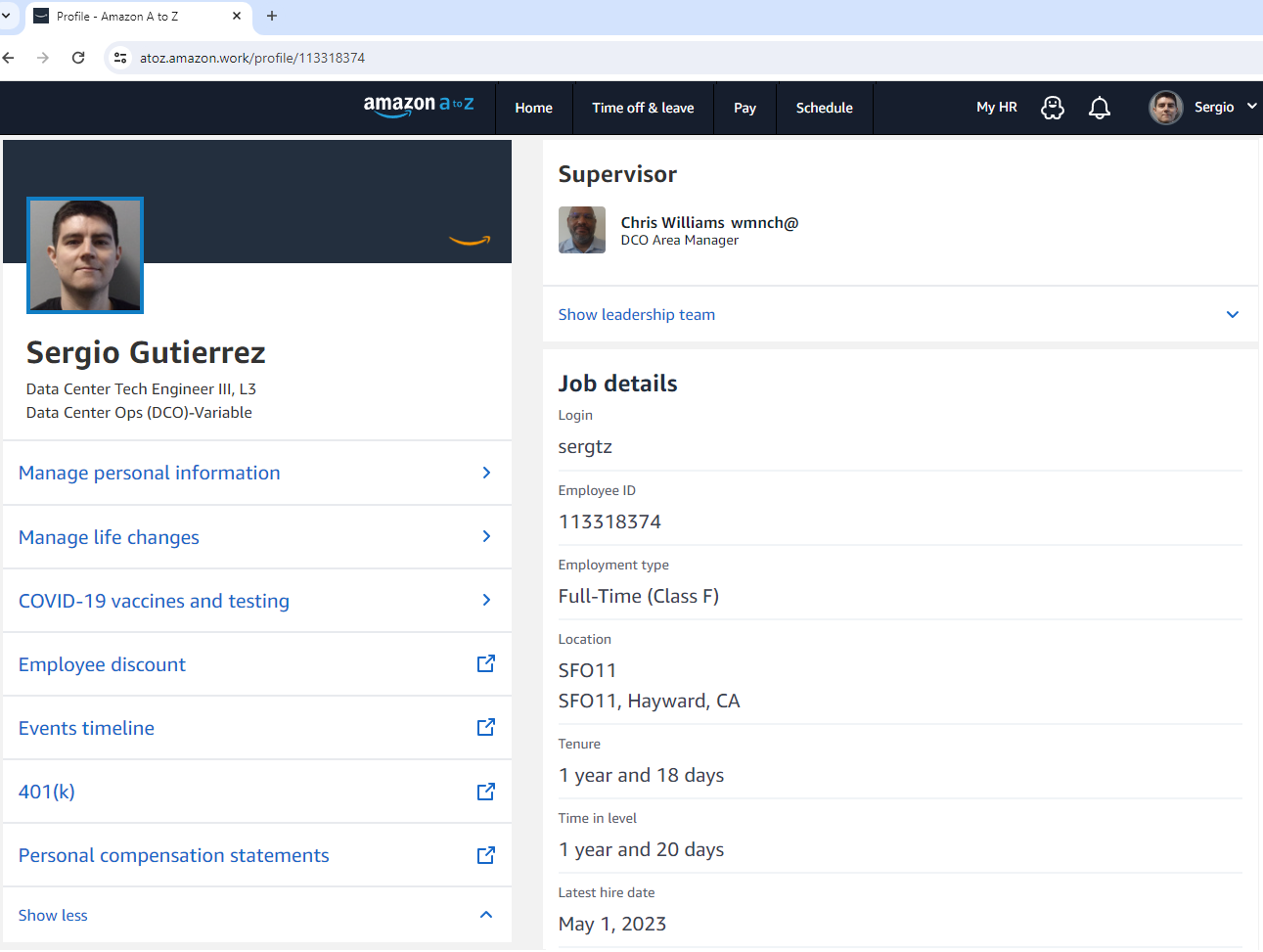
Task: Collapse the list with Show less
Action: [x=53, y=915]
